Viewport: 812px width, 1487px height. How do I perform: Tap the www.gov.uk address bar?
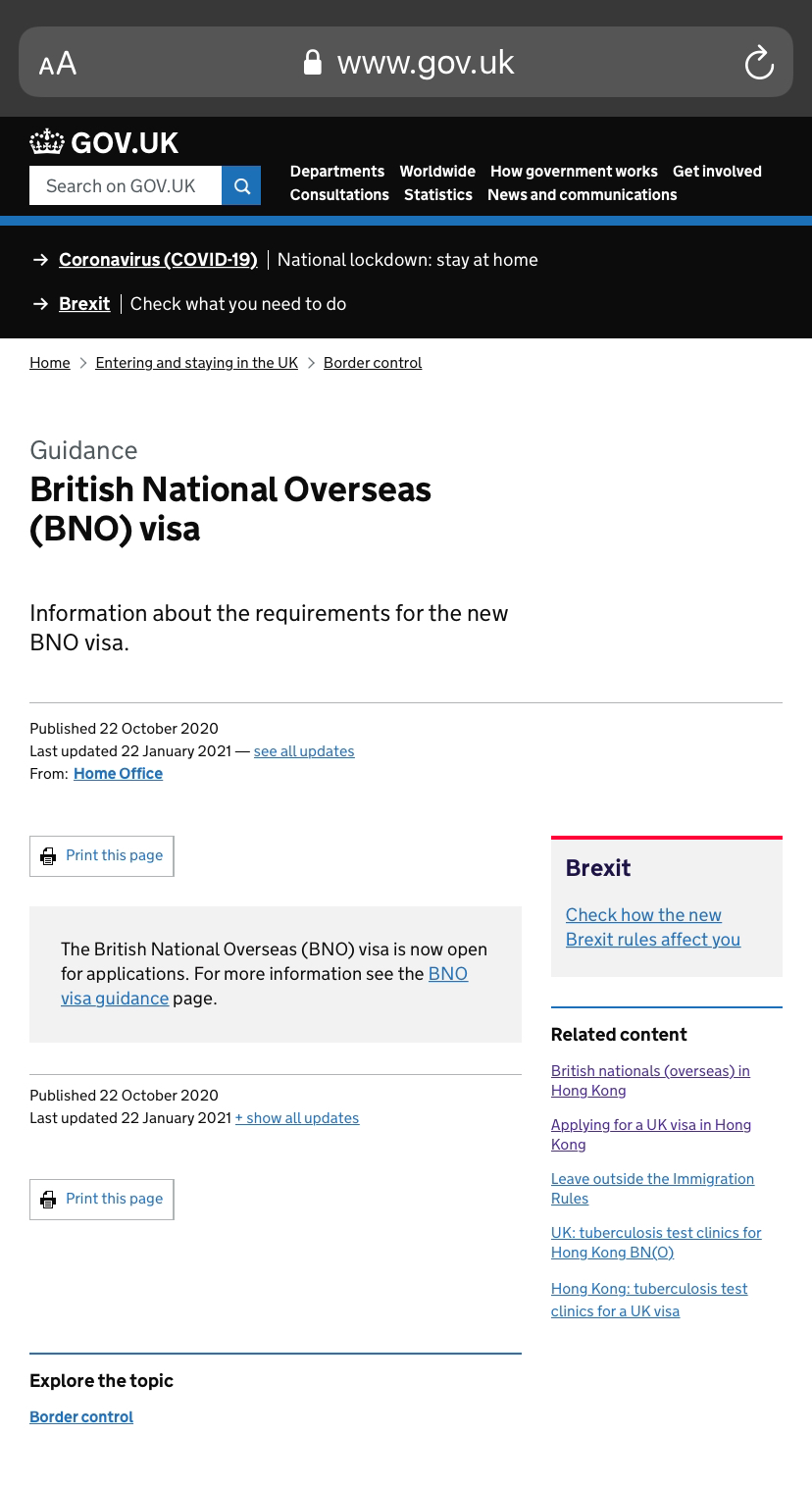[406, 62]
